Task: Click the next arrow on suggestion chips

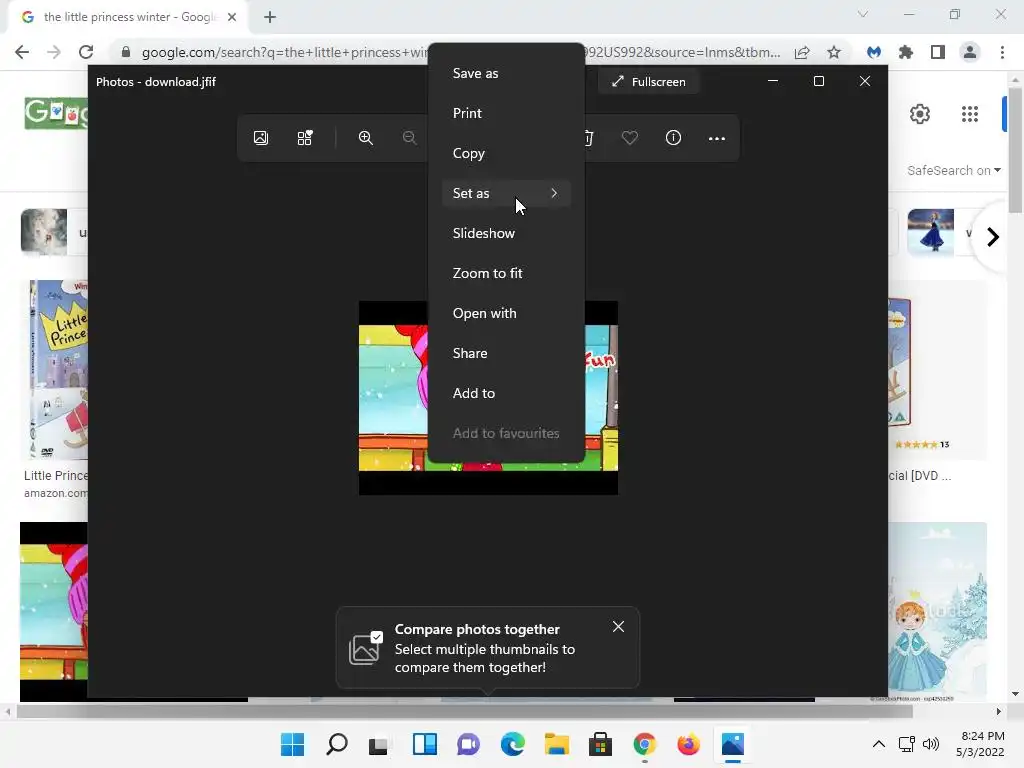Action: pos(993,237)
